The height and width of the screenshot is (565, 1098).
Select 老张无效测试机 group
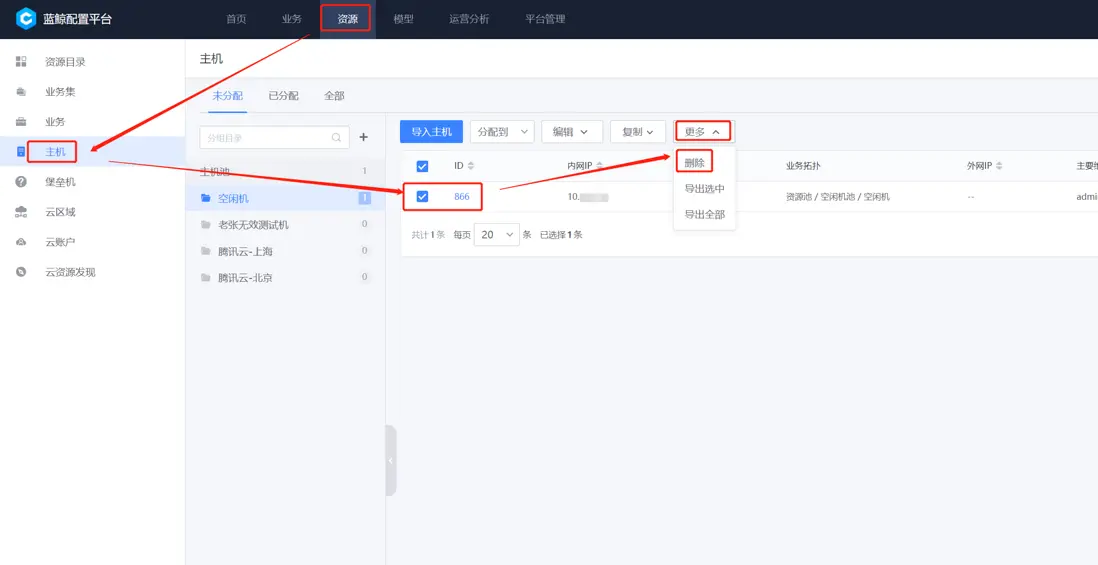[x=285, y=225]
